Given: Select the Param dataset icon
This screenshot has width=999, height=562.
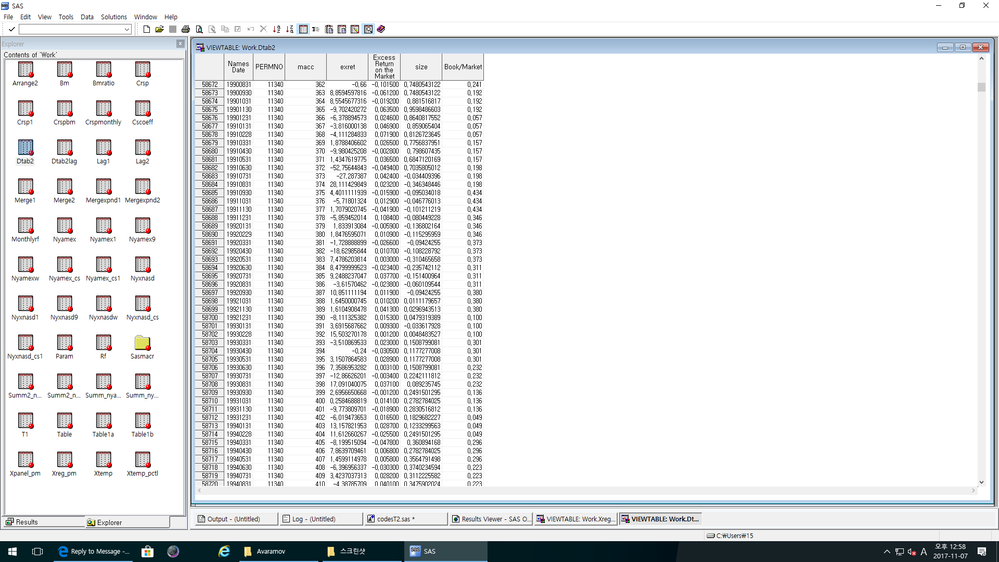Looking at the screenshot, I should coord(64,343).
